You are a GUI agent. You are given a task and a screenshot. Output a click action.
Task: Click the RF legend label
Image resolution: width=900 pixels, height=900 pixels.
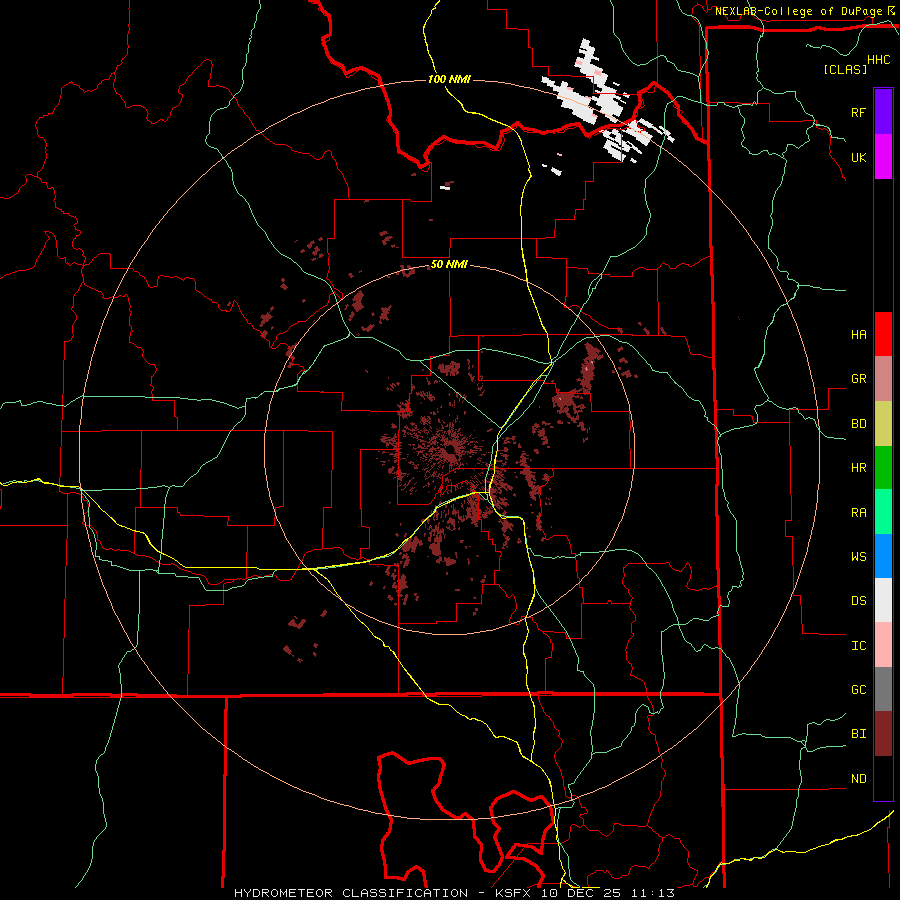point(858,112)
